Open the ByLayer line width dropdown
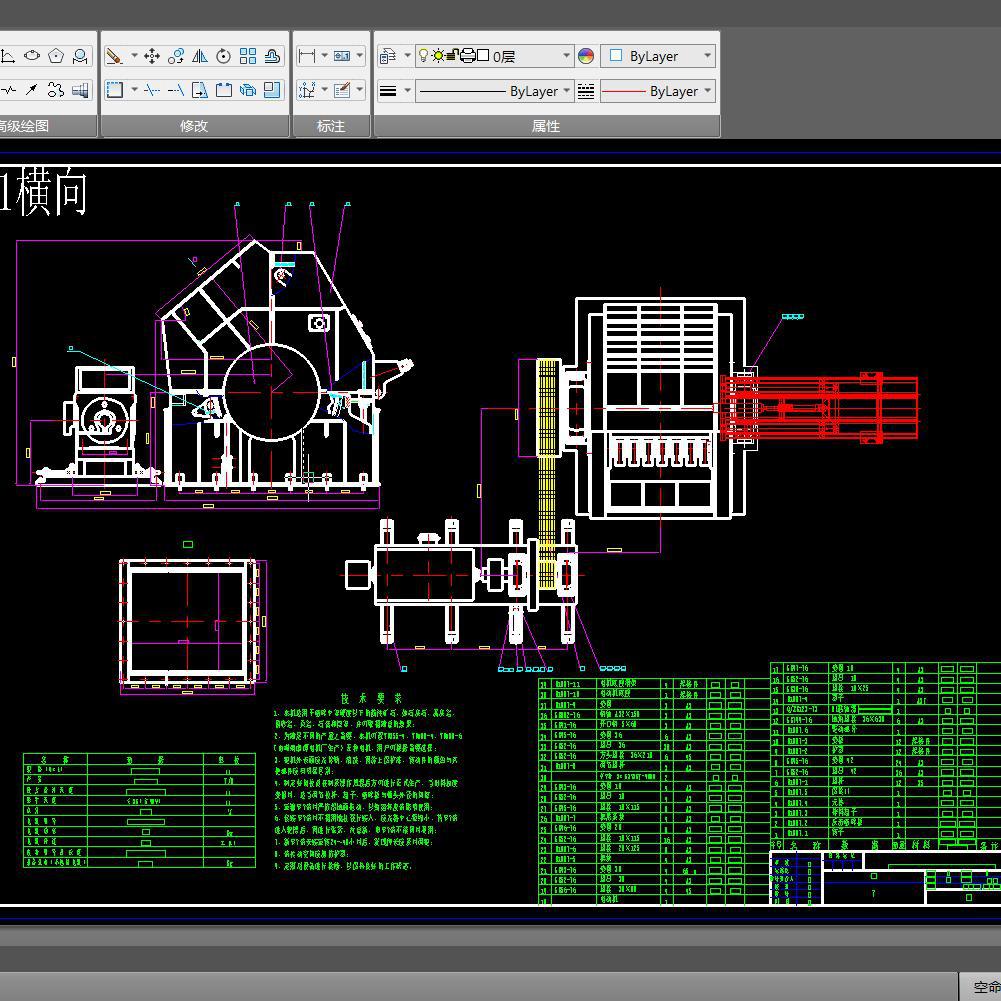1001x1001 pixels. [494, 91]
